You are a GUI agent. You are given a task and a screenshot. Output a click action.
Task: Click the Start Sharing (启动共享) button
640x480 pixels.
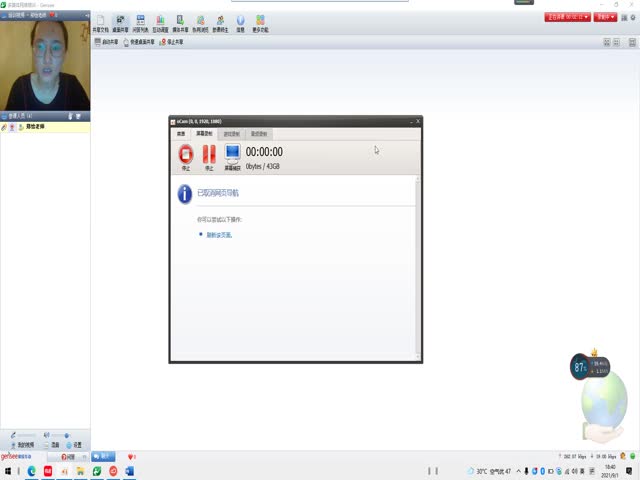click(106, 42)
